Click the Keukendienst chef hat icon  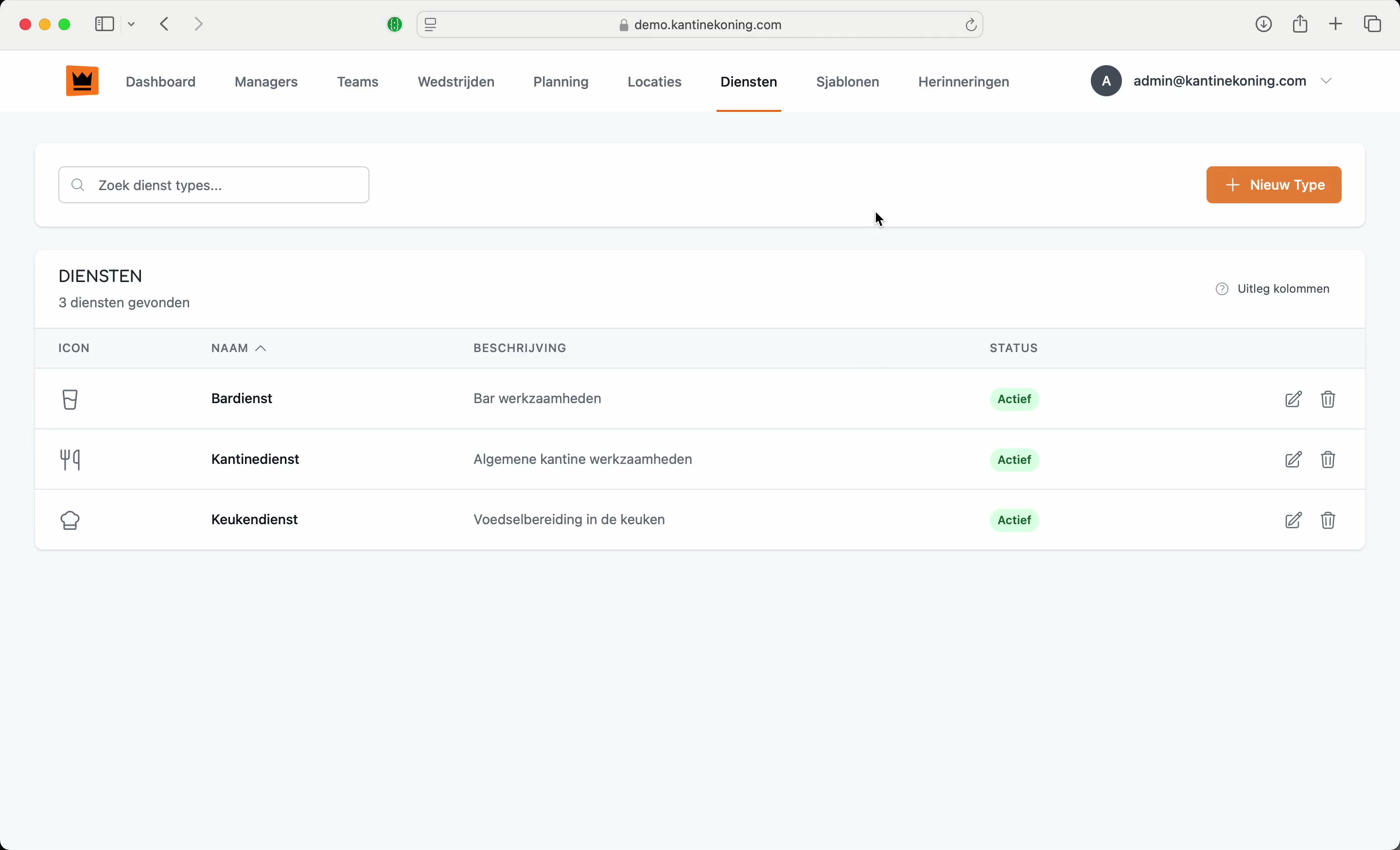(x=70, y=520)
